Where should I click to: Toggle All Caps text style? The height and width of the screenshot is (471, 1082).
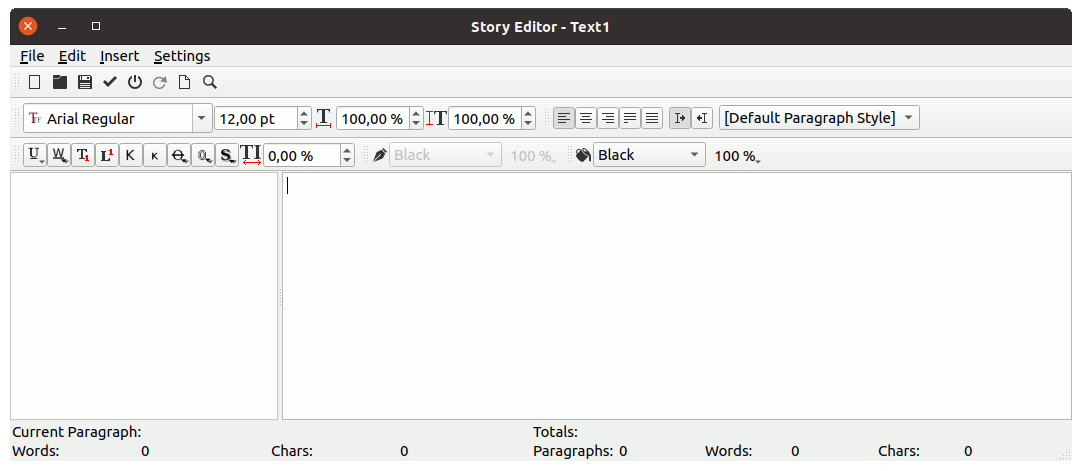click(x=131, y=155)
